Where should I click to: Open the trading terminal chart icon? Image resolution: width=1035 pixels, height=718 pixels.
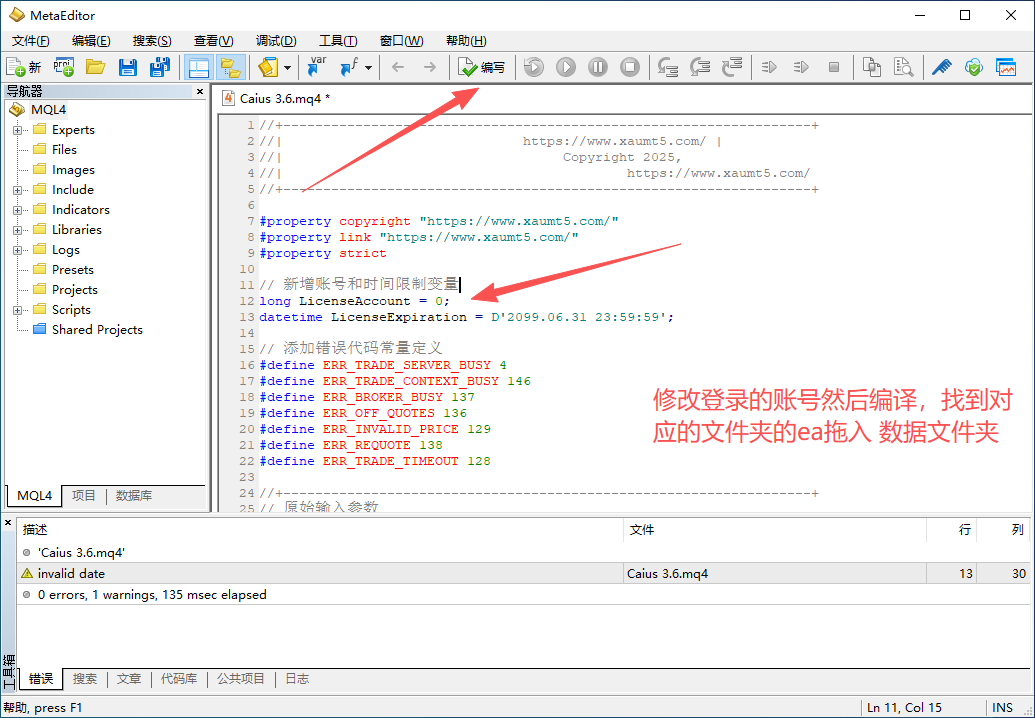[1006, 67]
